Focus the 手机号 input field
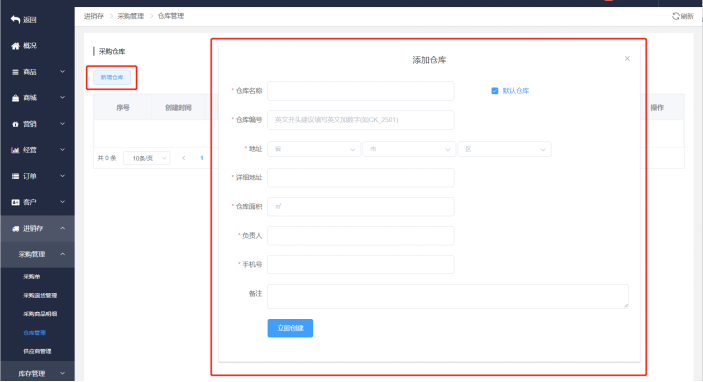This screenshot has height=382, width=703. tap(361, 265)
